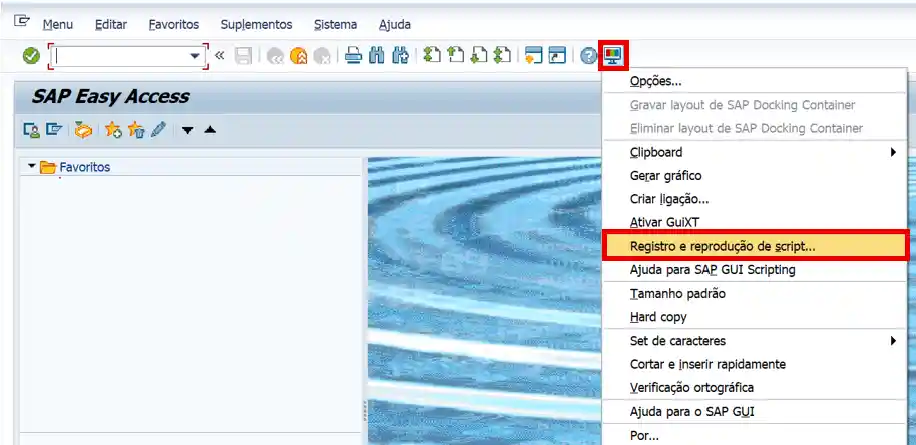The image size is (916, 445).
Task: Select Verificação ortográfica menu entry
Action: pos(755,388)
